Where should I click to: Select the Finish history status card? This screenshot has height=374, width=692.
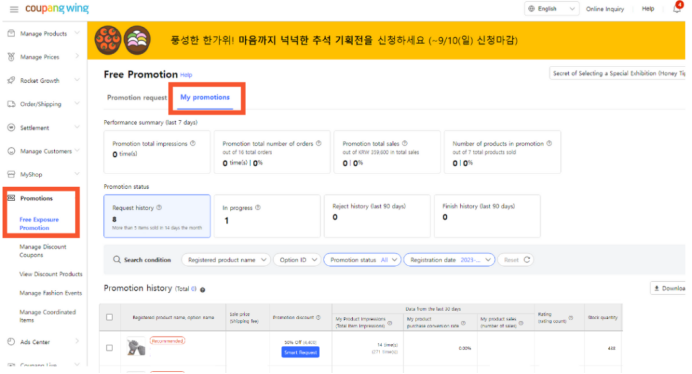487,216
